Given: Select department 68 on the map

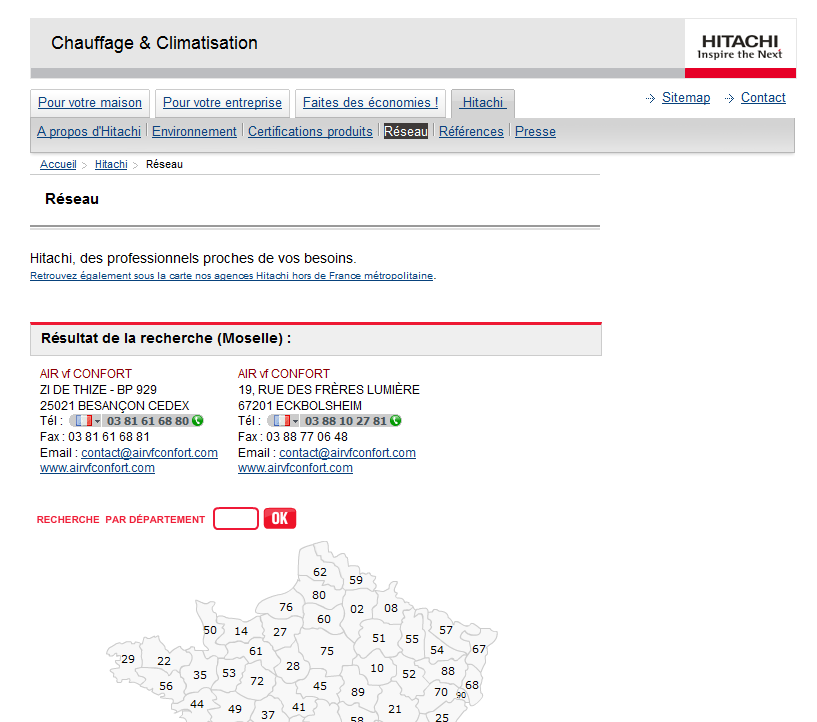Looking at the screenshot, I should tap(472, 685).
